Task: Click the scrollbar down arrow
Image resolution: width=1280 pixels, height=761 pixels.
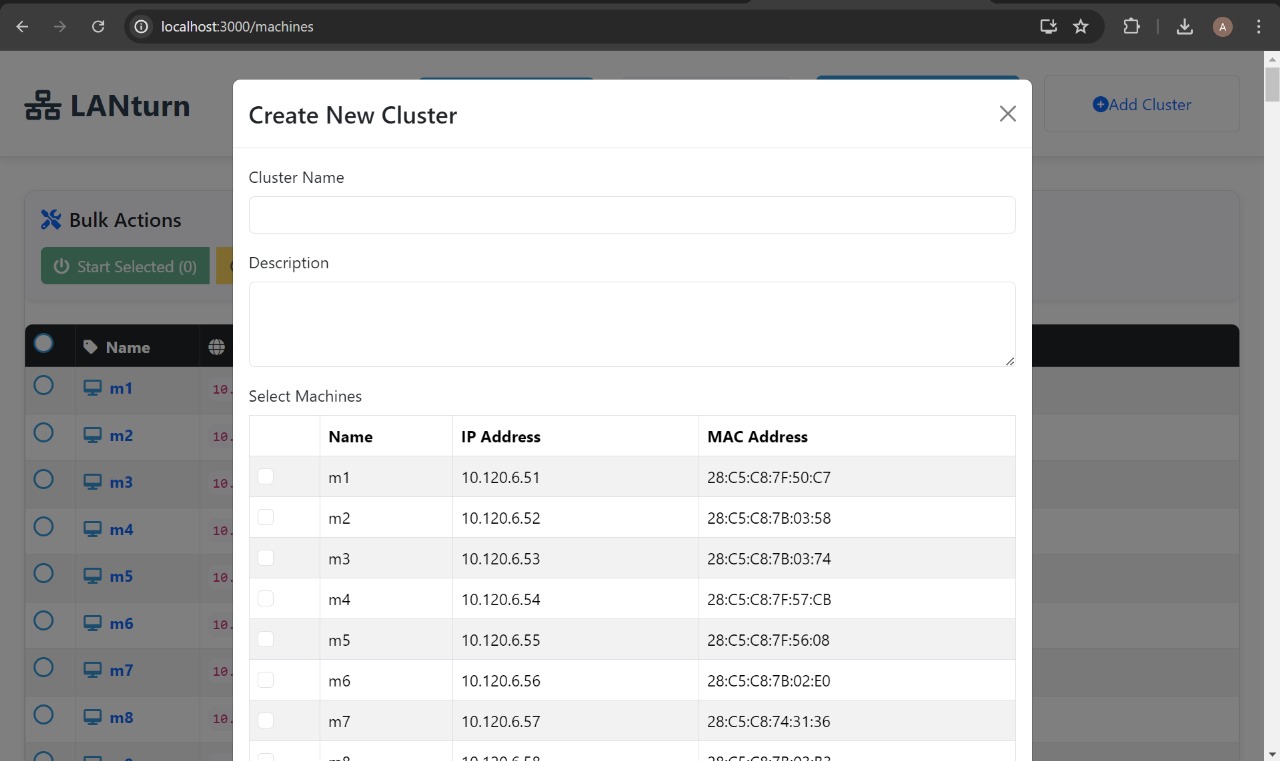Action: click(x=1272, y=753)
